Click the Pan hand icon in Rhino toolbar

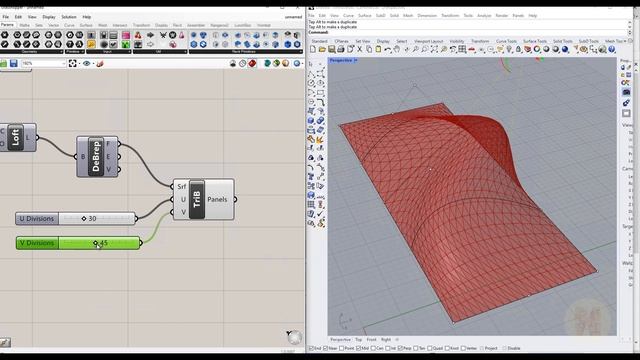[x=397, y=49]
